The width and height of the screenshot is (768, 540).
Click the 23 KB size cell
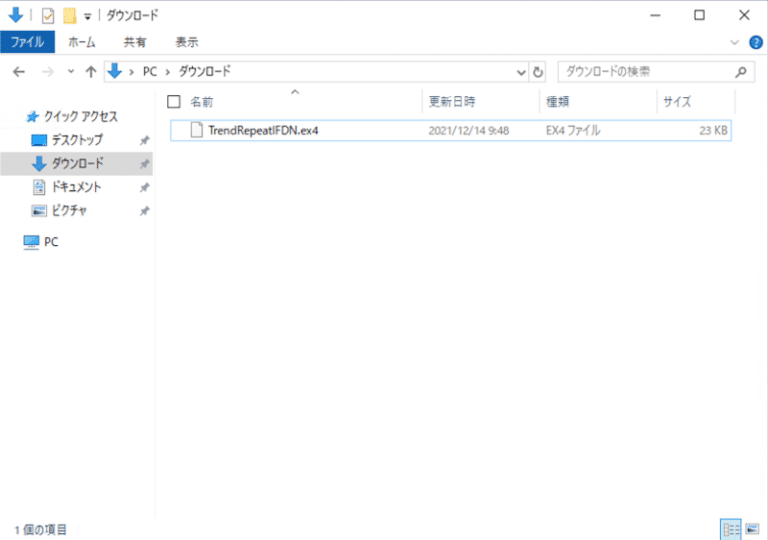point(713,130)
